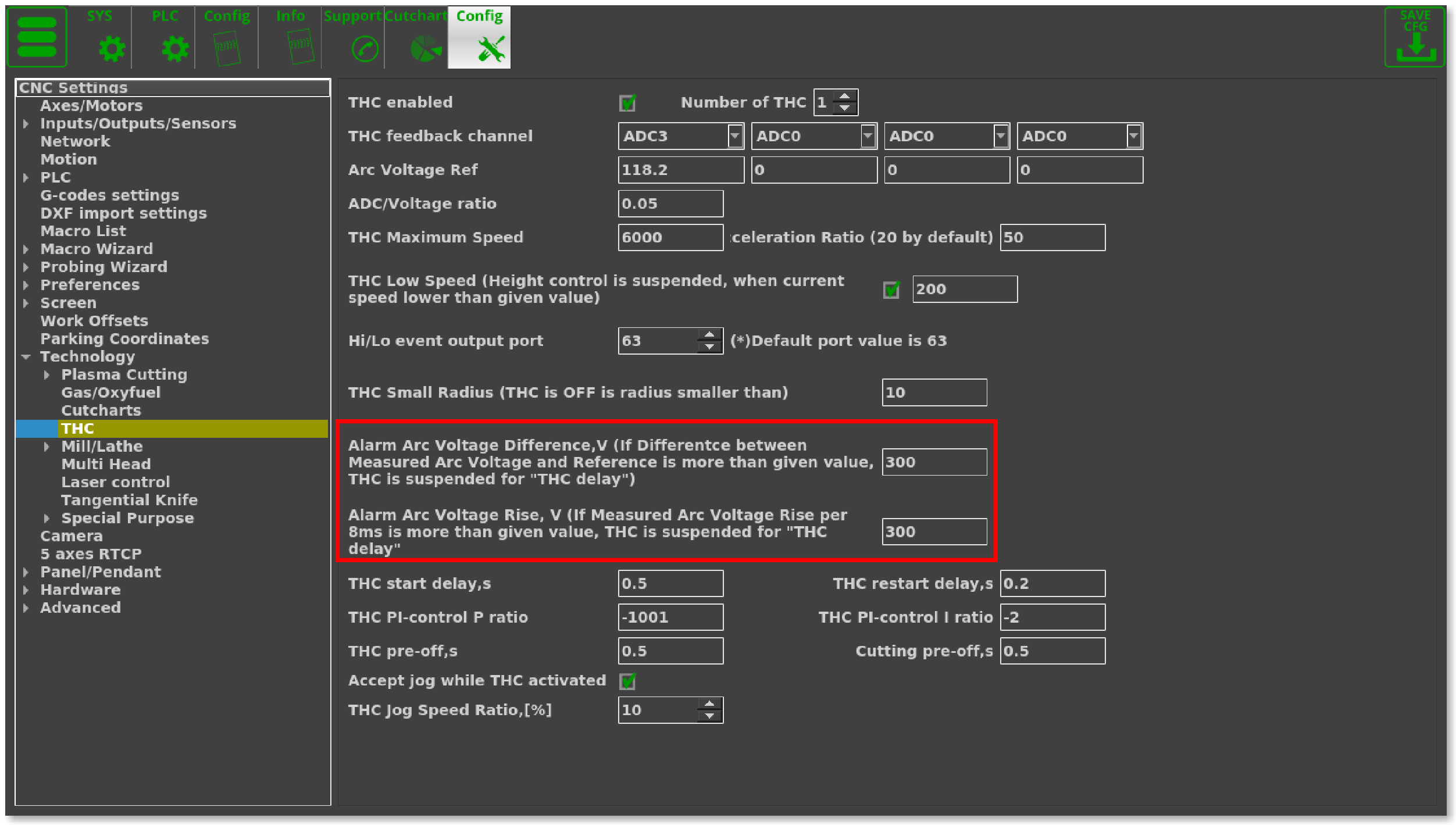Collapse the Technology tree section
Screen dimensions: 1456x825
26,357
